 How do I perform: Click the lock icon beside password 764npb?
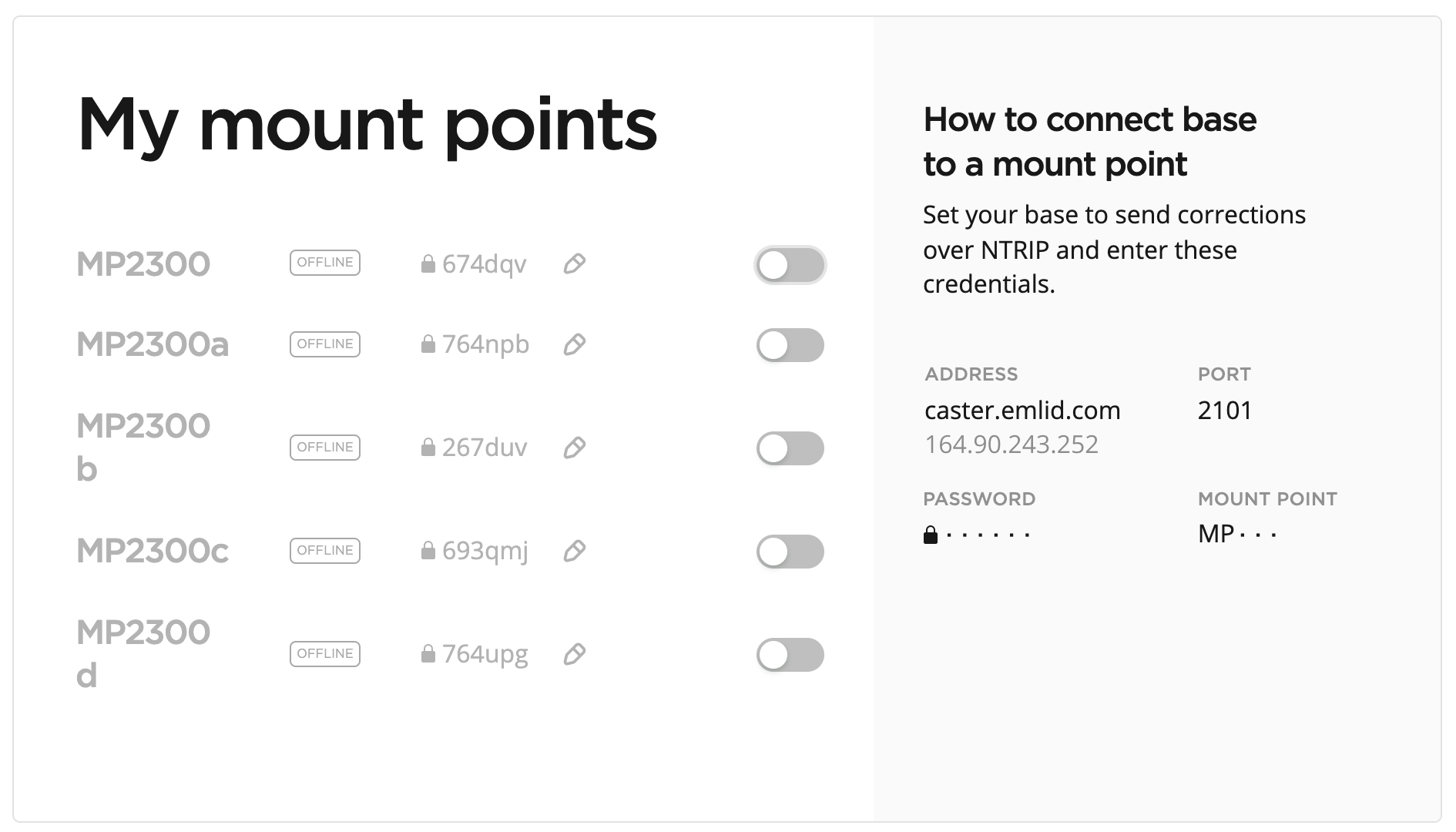(x=428, y=344)
